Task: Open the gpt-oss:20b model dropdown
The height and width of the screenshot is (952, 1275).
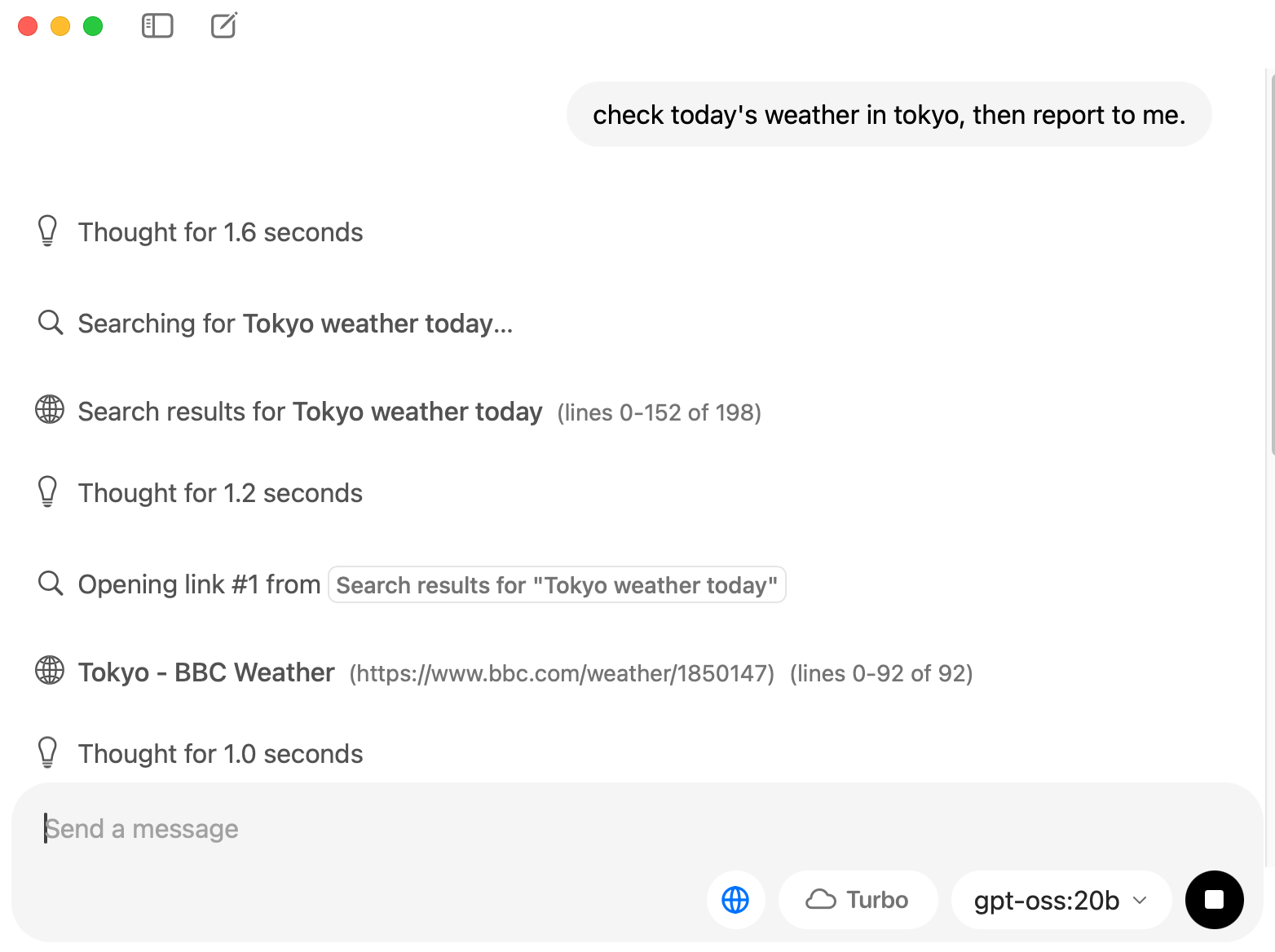Action: [x=1061, y=900]
